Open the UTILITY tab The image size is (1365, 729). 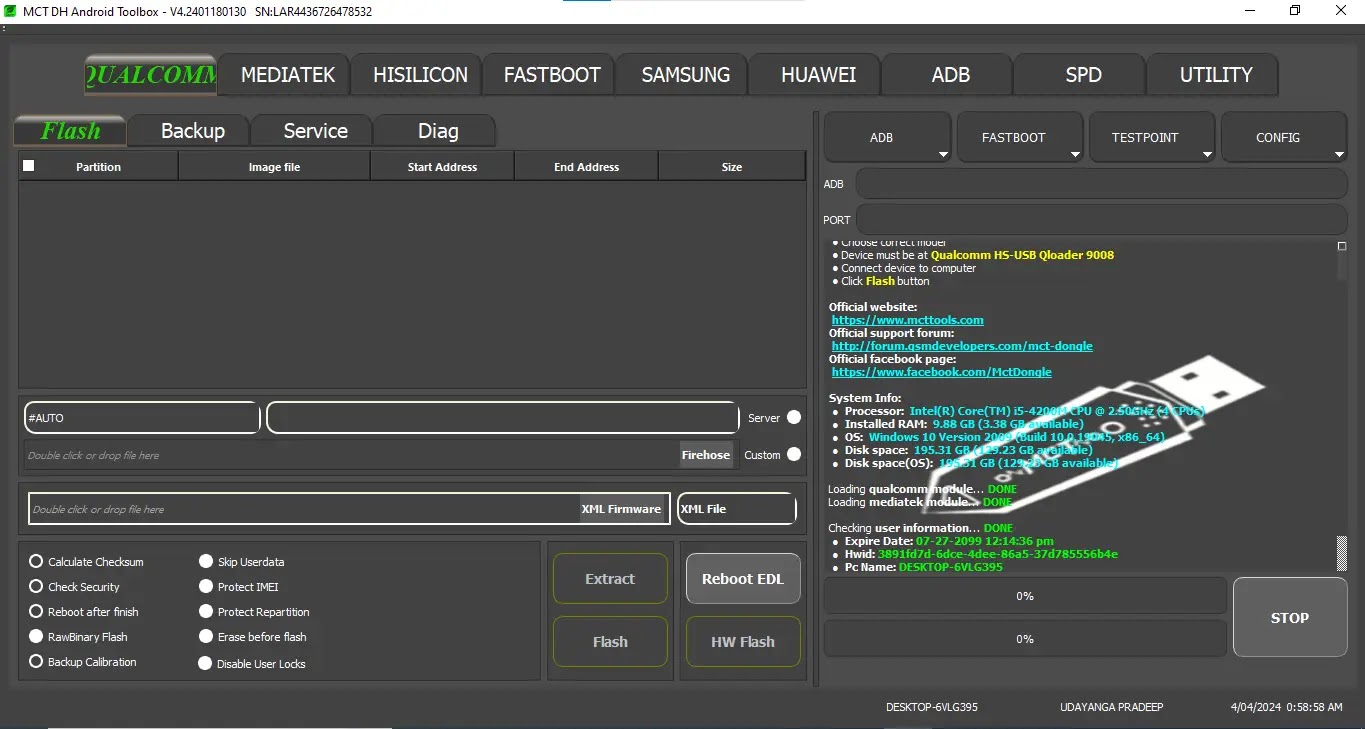click(1215, 75)
